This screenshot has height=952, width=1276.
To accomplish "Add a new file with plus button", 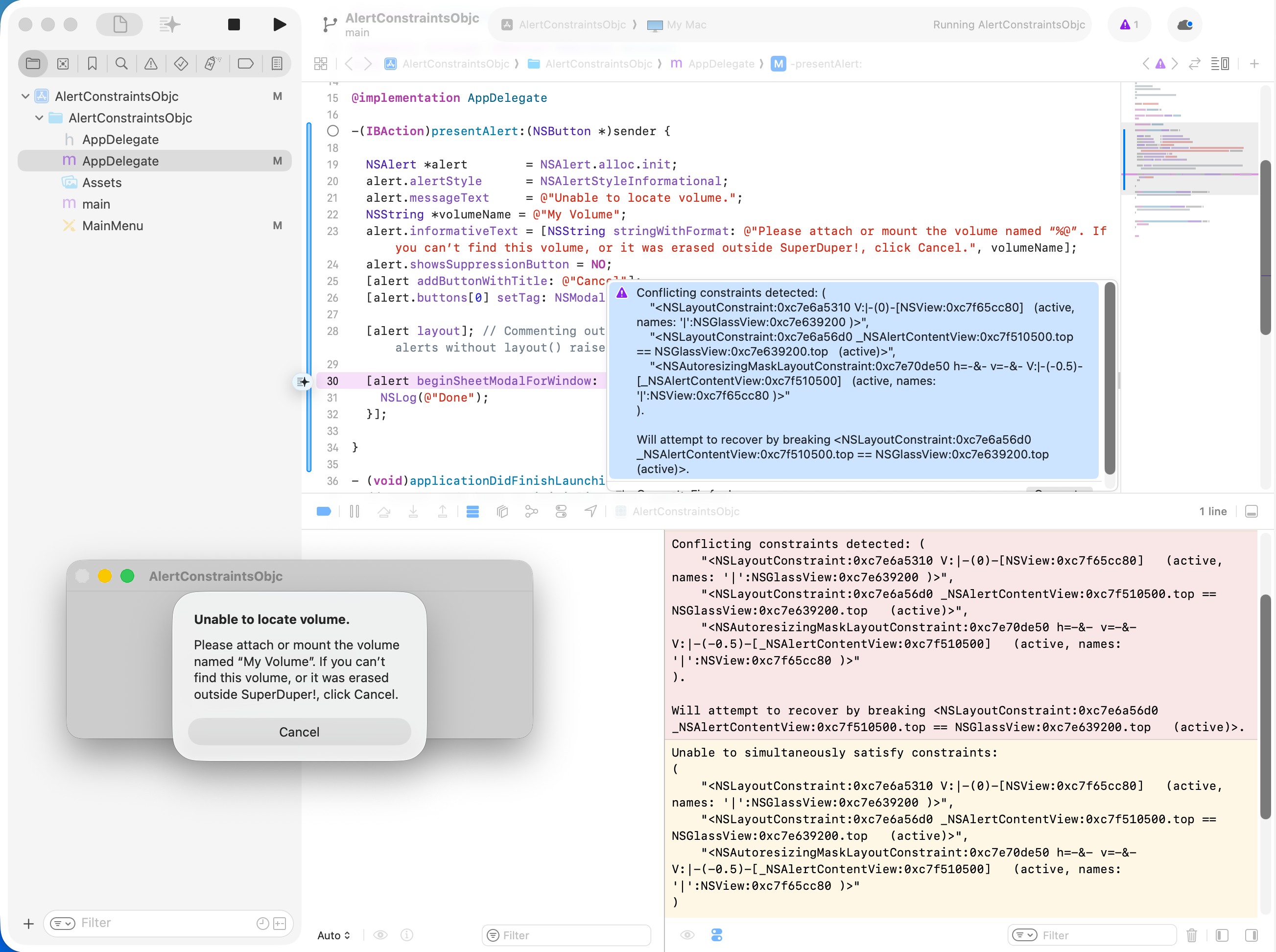I will point(28,924).
